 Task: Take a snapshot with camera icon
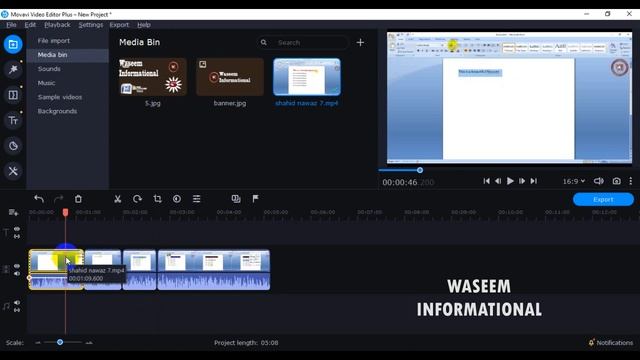pyautogui.click(x=616, y=181)
